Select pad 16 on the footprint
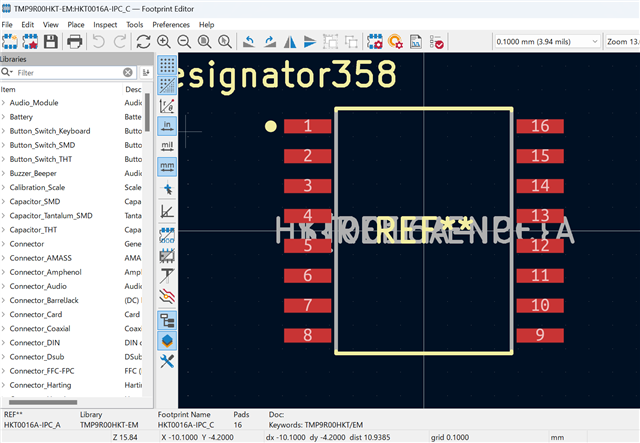This screenshot has width=640, height=443. tap(540, 126)
